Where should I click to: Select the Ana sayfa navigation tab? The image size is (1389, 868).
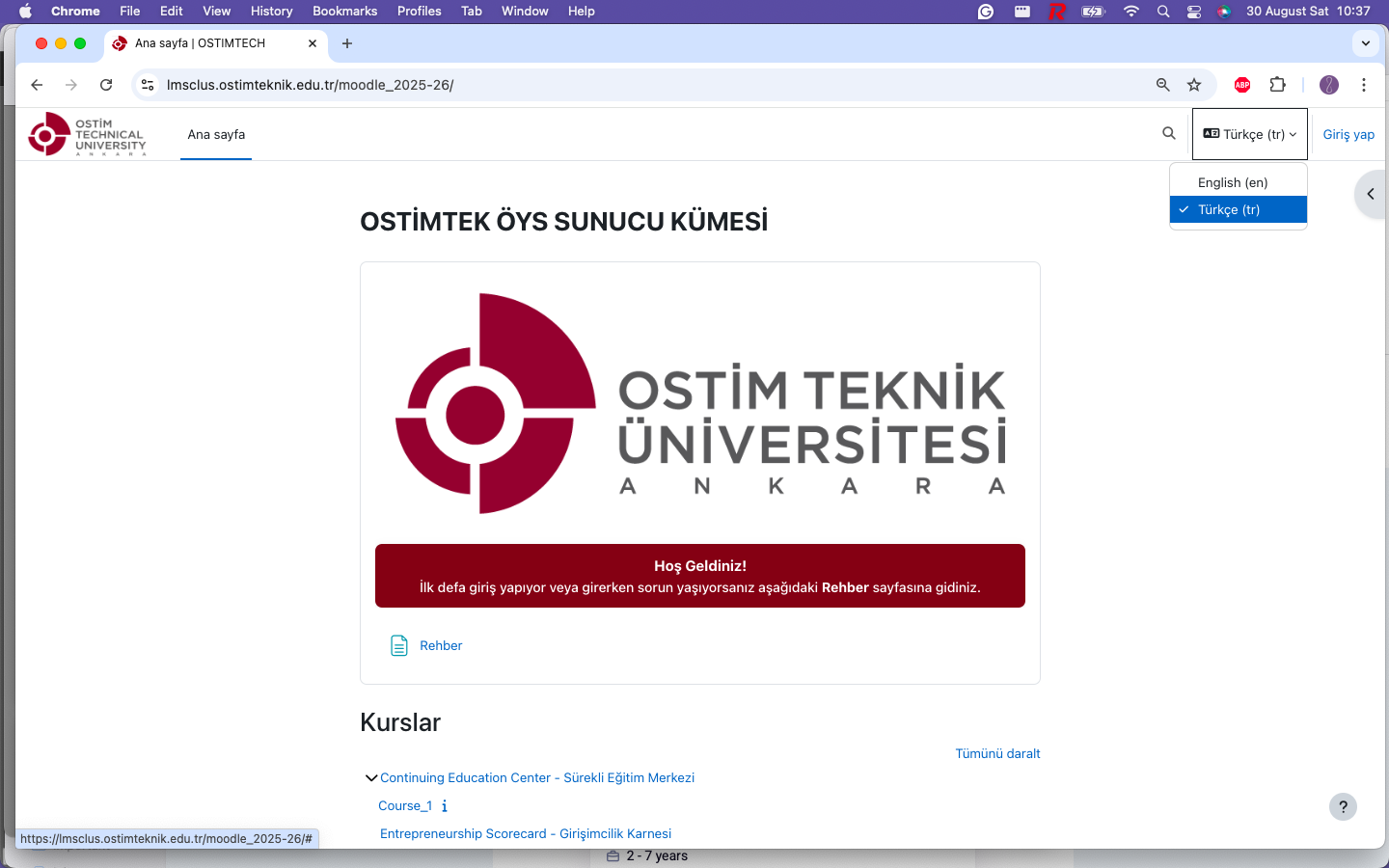215,135
